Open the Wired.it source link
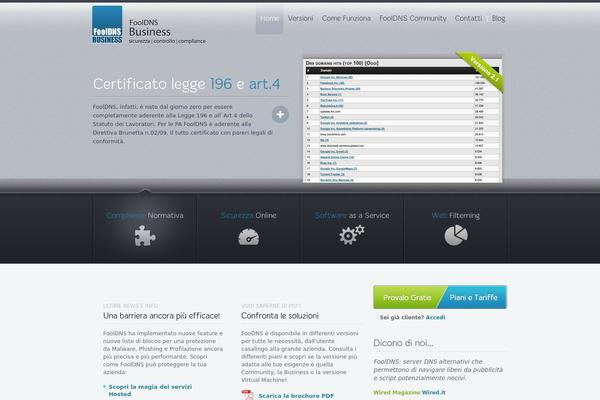 (x=434, y=392)
